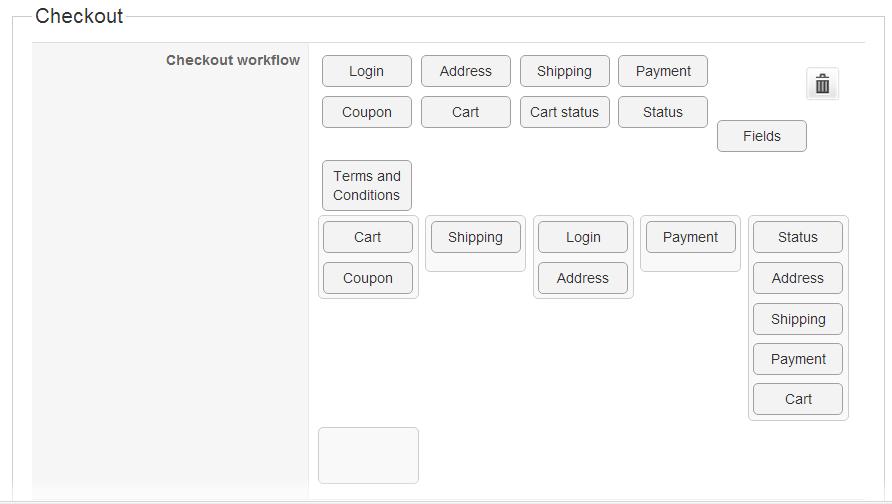Click the Shipping block in the top row
This screenshot has height=504, width=892.
coord(564,71)
